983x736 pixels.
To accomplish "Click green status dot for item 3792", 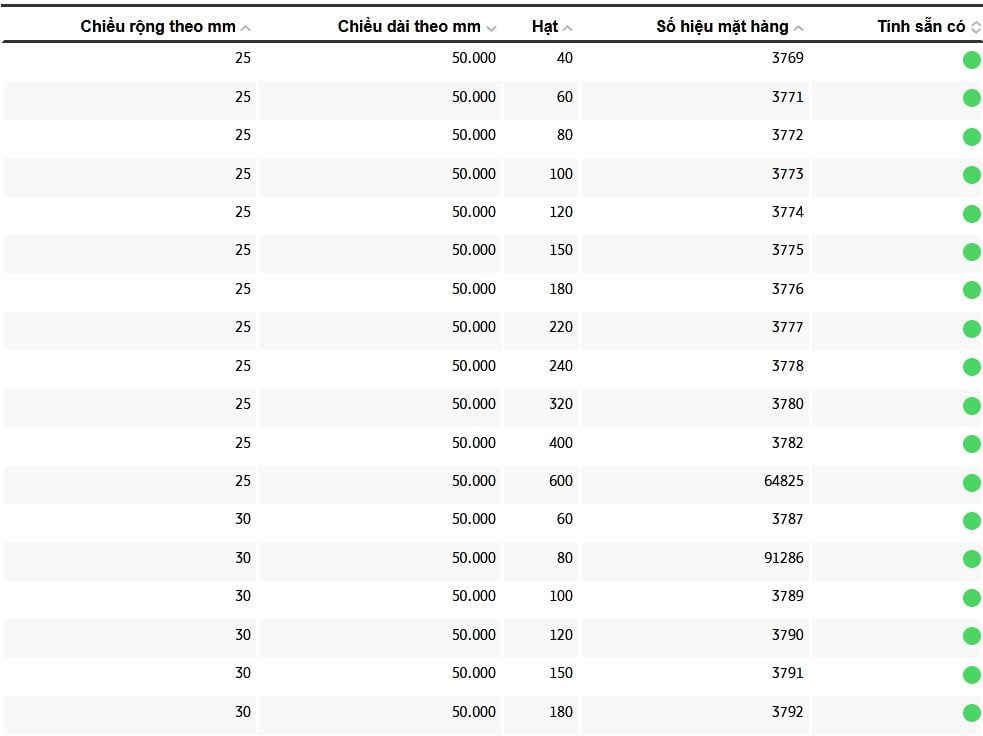I will pos(971,713).
